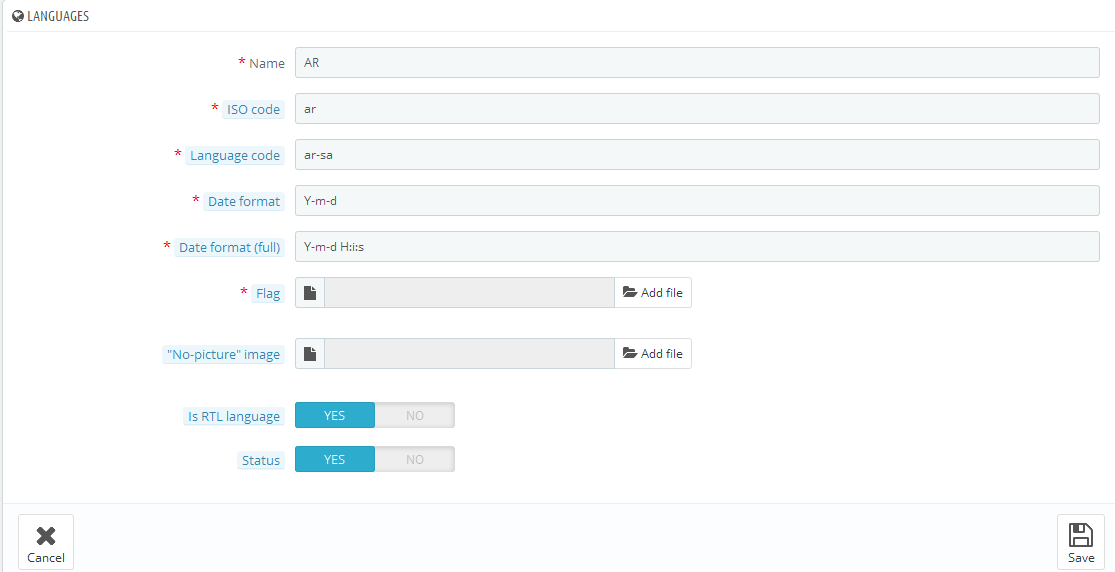
Task: Click the Date format field
Action: click(698, 201)
